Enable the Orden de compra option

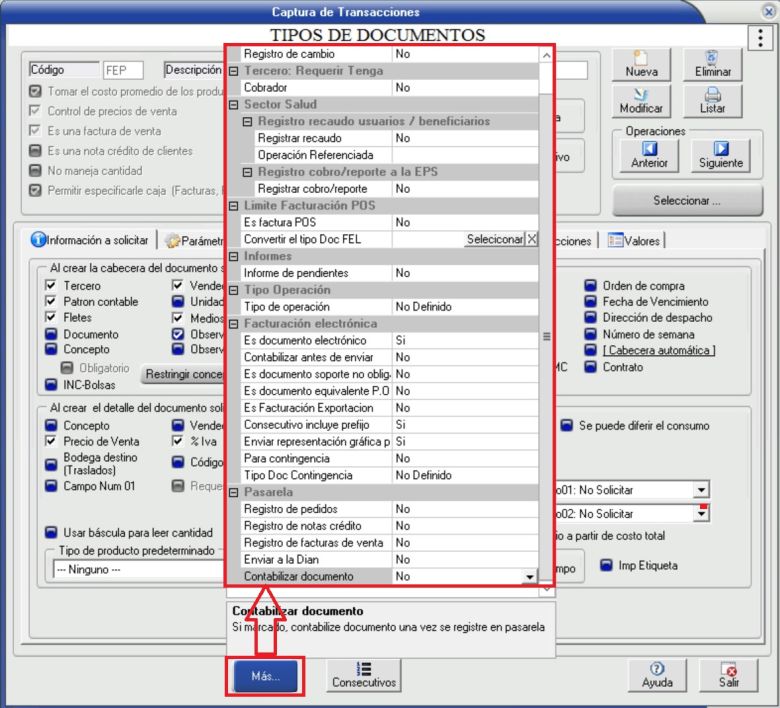click(591, 286)
